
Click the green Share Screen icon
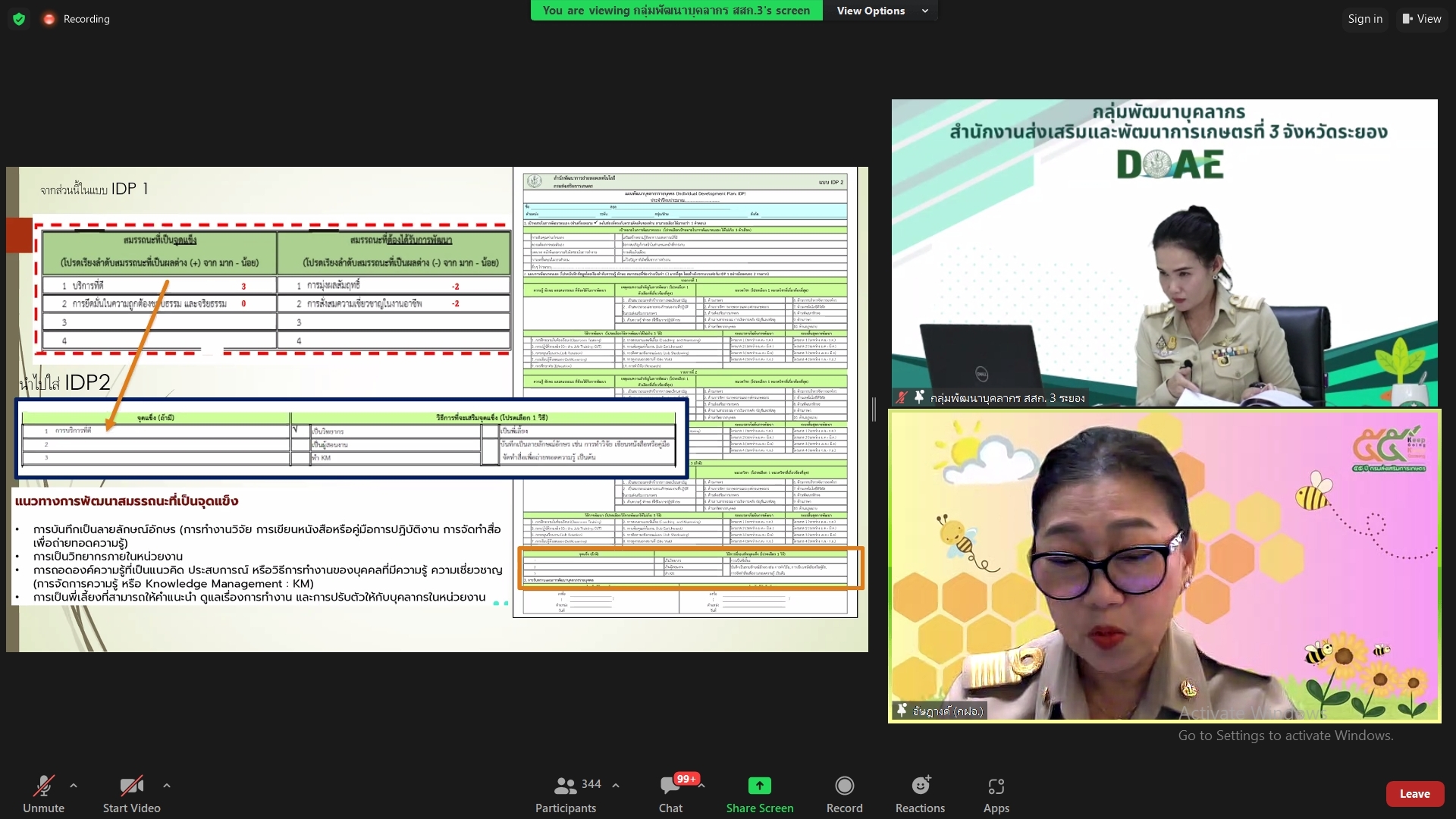click(x=759, y=786)
